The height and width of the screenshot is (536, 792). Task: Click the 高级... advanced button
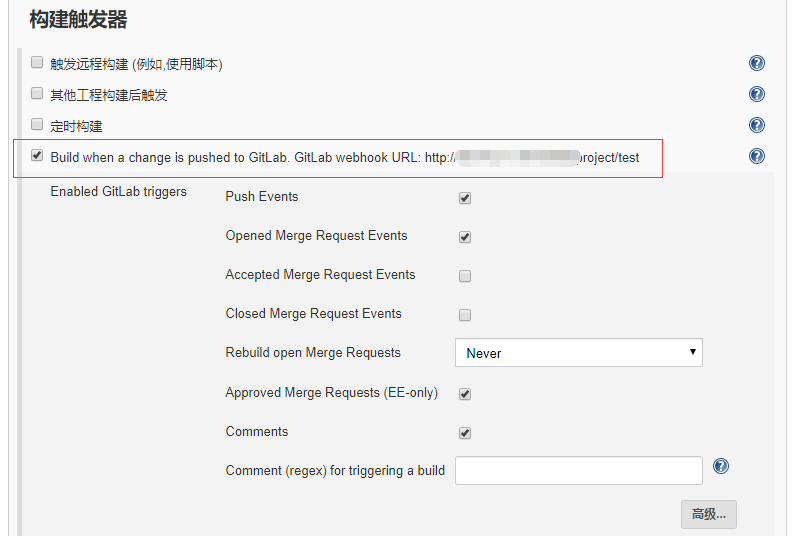708,515
